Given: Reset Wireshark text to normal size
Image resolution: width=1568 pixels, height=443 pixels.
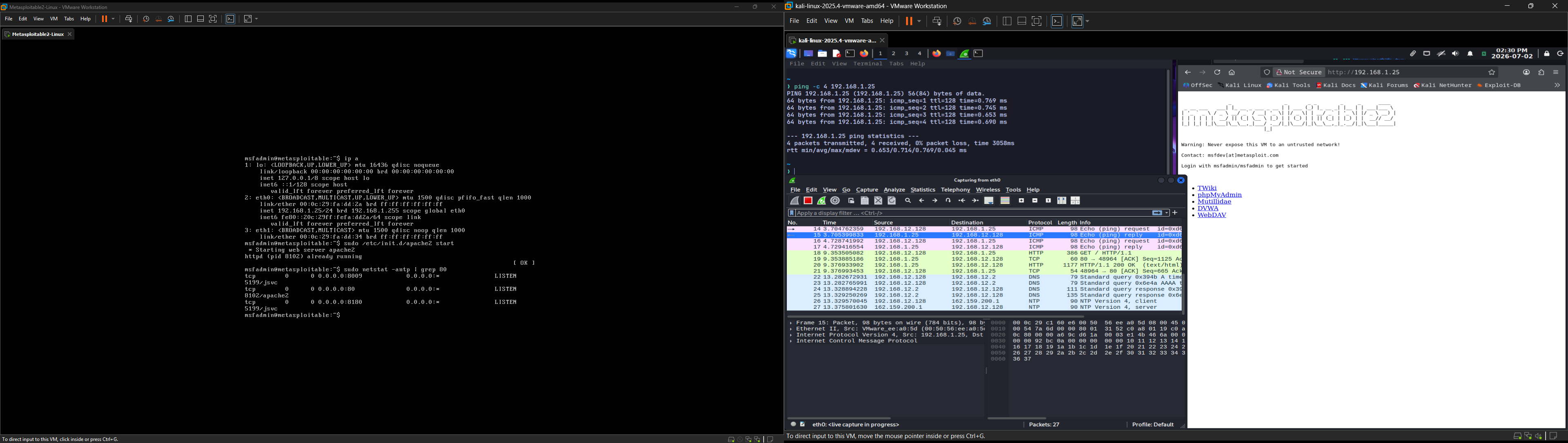Looking at the screenshot, I should (x=1048, y=201).
